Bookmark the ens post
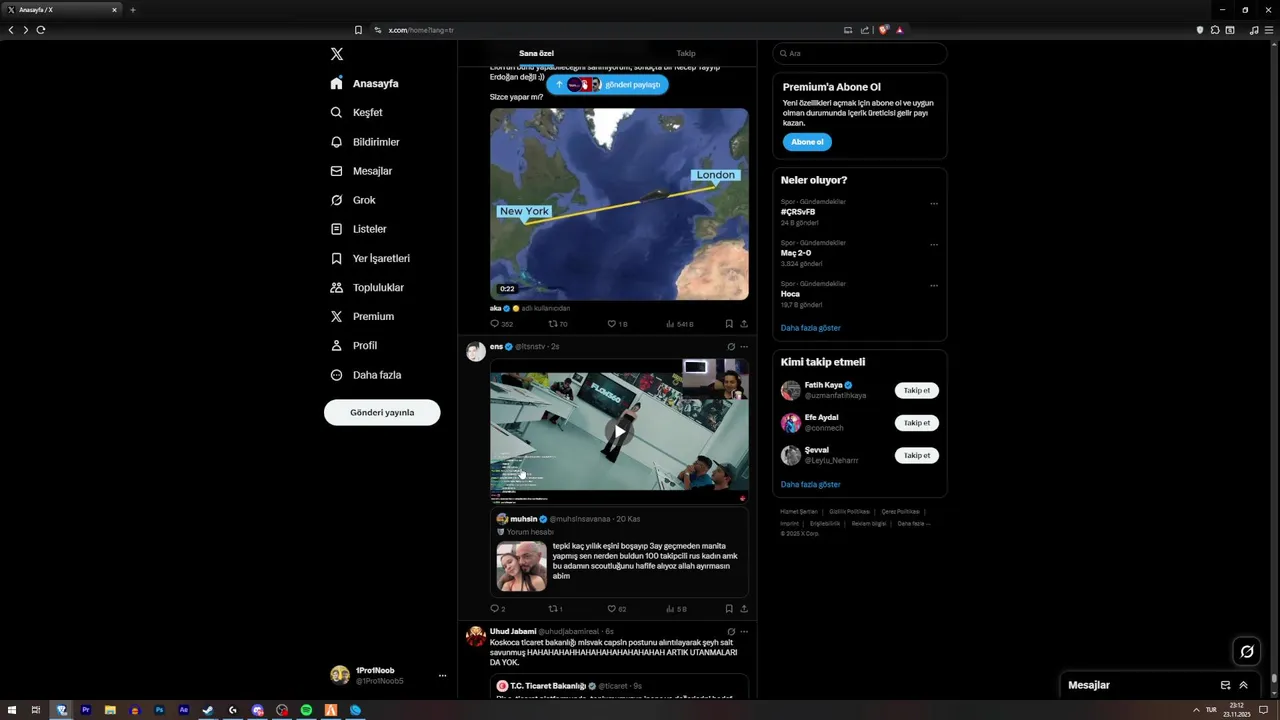This screenshot has width=1280, height=720. click(729, 608)
